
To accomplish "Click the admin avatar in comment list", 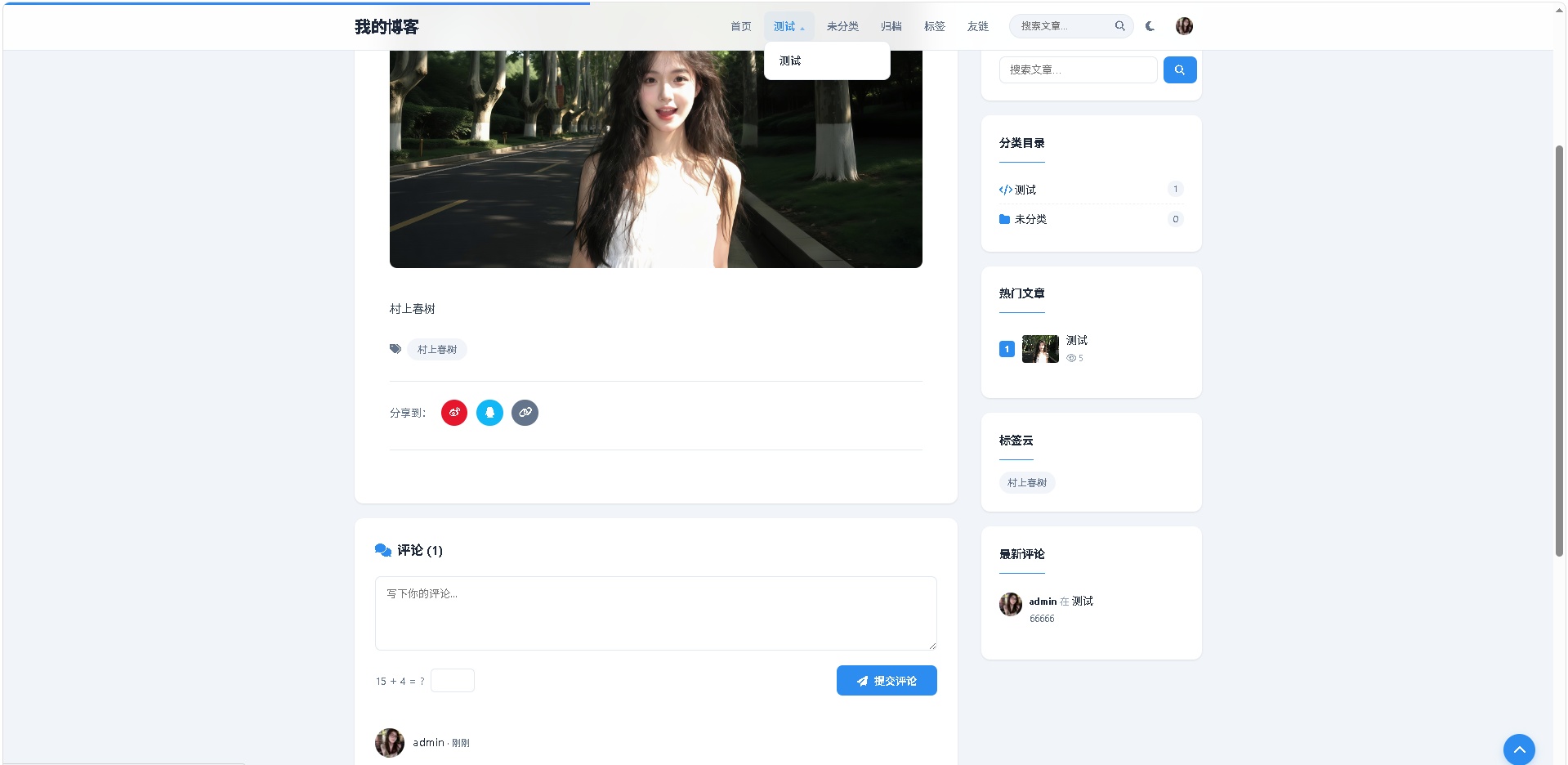I will tap(390, 743).
